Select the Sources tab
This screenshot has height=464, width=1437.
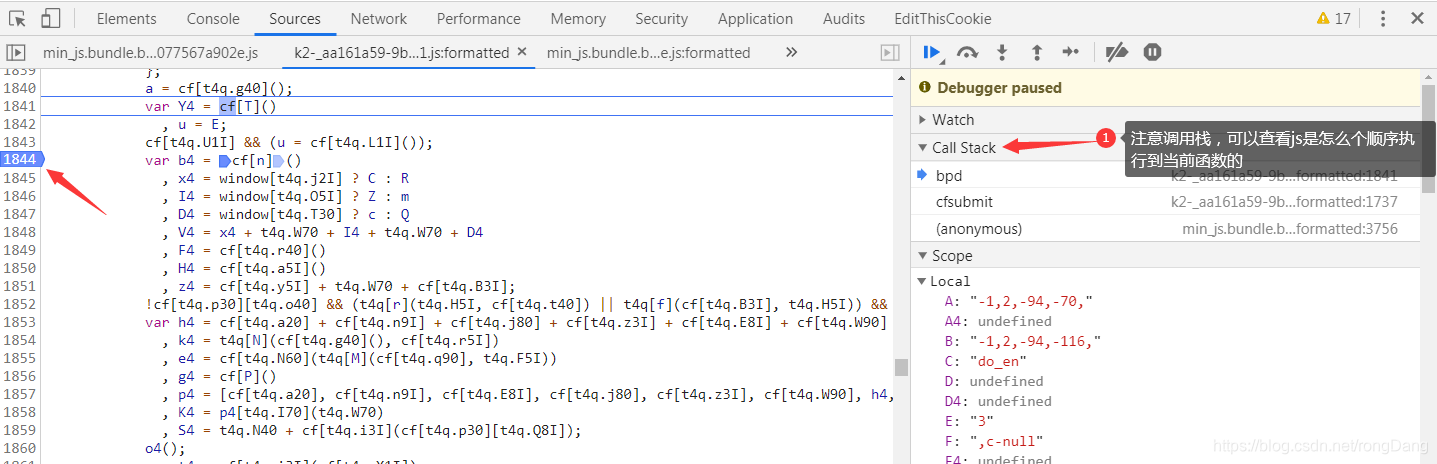pyautogui.click(x=295, y=18)
